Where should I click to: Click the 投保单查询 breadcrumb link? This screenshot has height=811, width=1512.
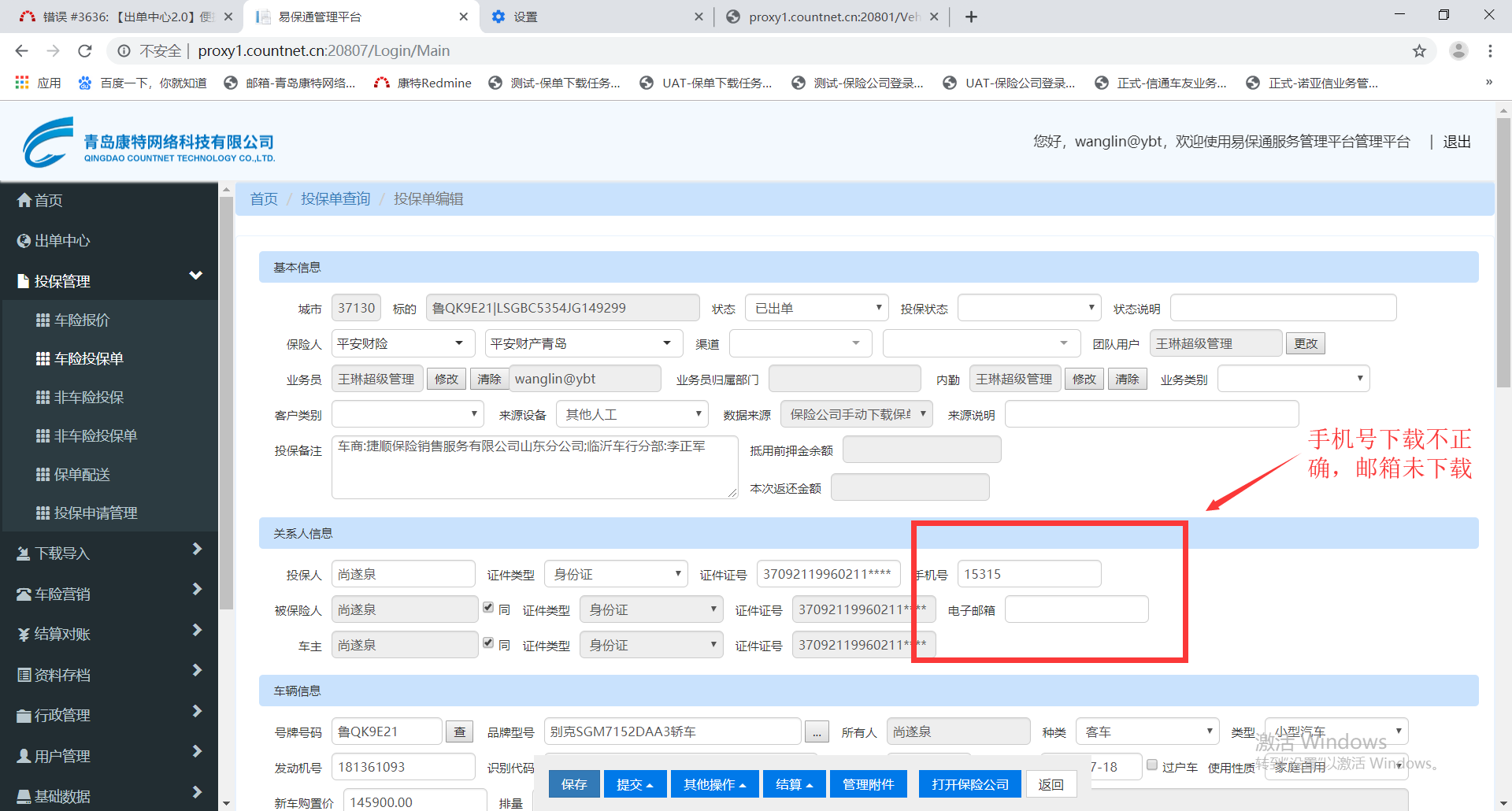coord(335,199)
